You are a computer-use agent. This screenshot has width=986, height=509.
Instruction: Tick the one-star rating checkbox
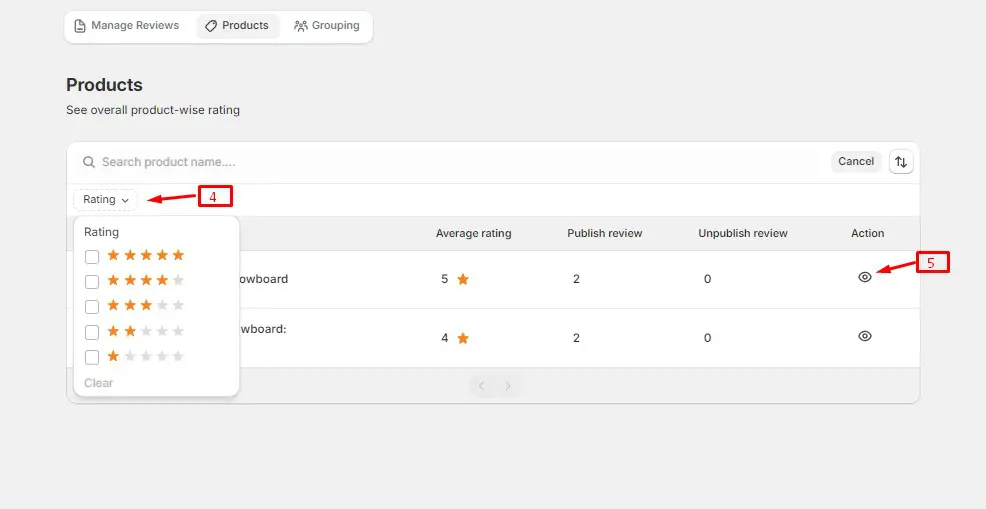[x=92, y=357]
